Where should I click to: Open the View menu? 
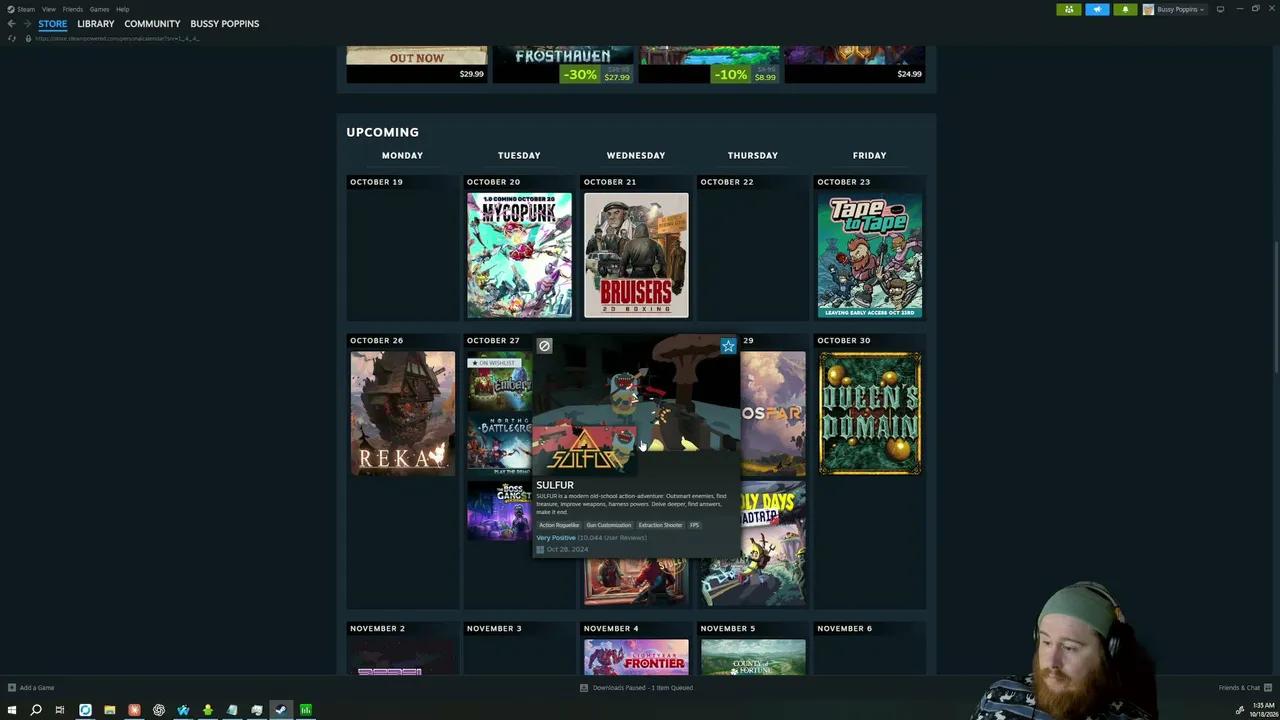(x=48, y=9)
